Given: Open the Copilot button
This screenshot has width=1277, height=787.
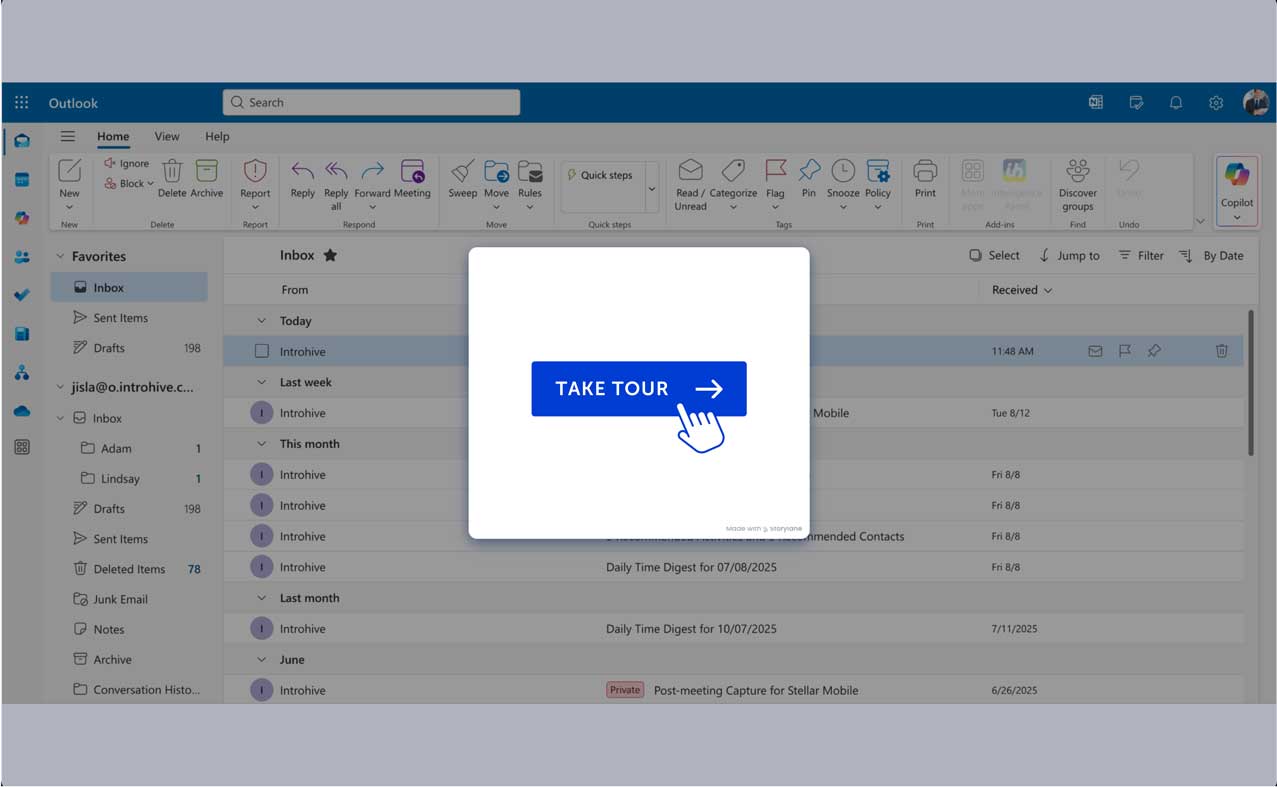Looking at the screenshot, I should (1236, 183).
